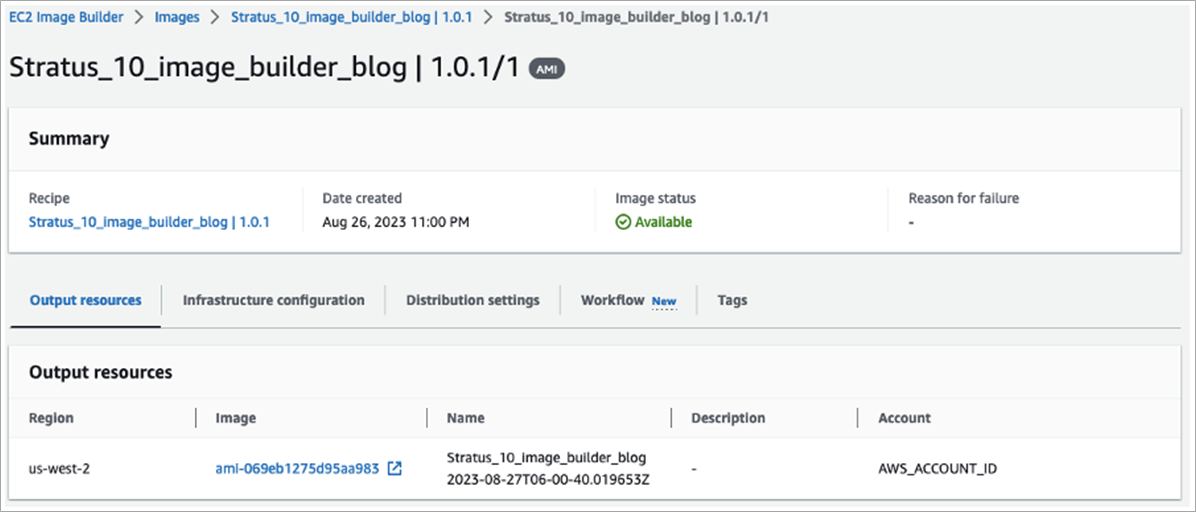Screen dimensions: 1196x512
Task: Select the image name with timestamp 2023-08-27T06-00-40.019653Z
Action: pyautogui.click(x=546, y=469)
